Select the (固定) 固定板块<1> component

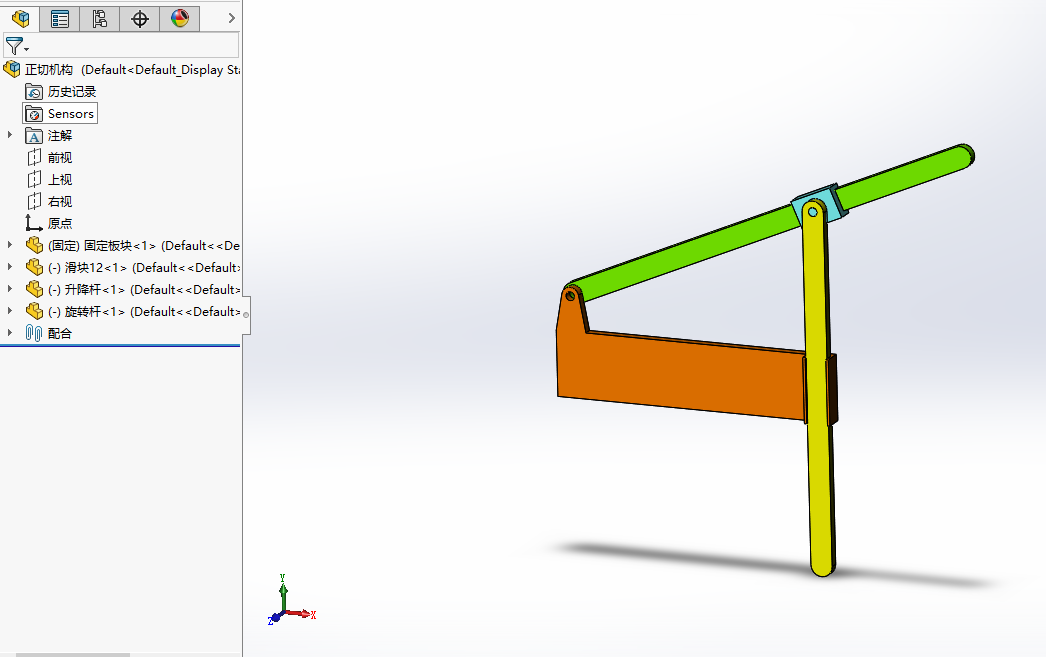pyautogui.click(x=143, y=245)
